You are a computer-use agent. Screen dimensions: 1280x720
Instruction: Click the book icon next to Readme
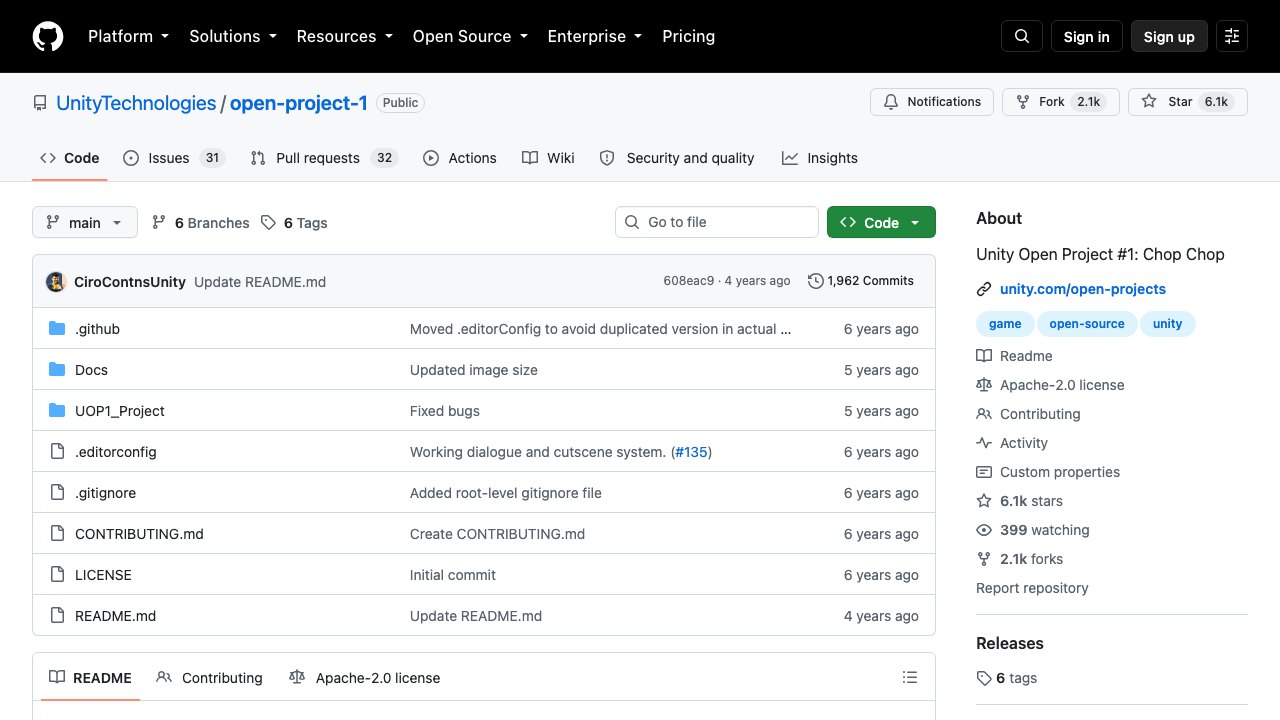pos(984,356)
